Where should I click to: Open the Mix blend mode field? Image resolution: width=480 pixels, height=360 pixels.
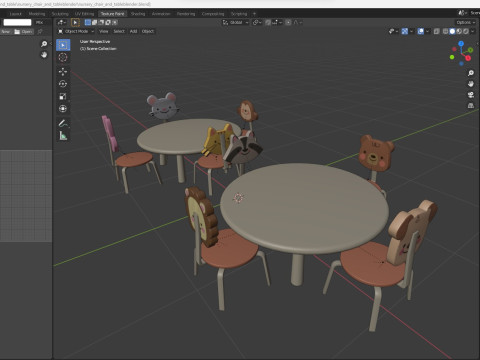[43, 22]
